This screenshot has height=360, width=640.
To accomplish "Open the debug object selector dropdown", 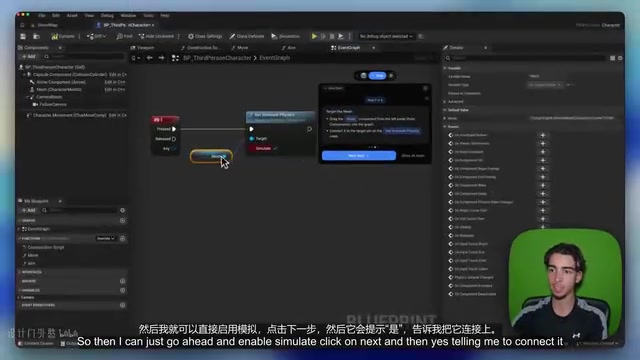I will pyautogui.click(x=386, y=36).
